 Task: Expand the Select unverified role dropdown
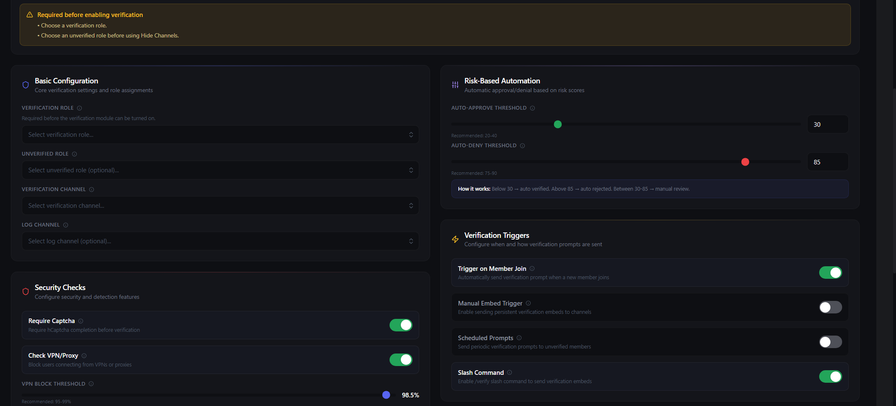(x=219, y=170)
